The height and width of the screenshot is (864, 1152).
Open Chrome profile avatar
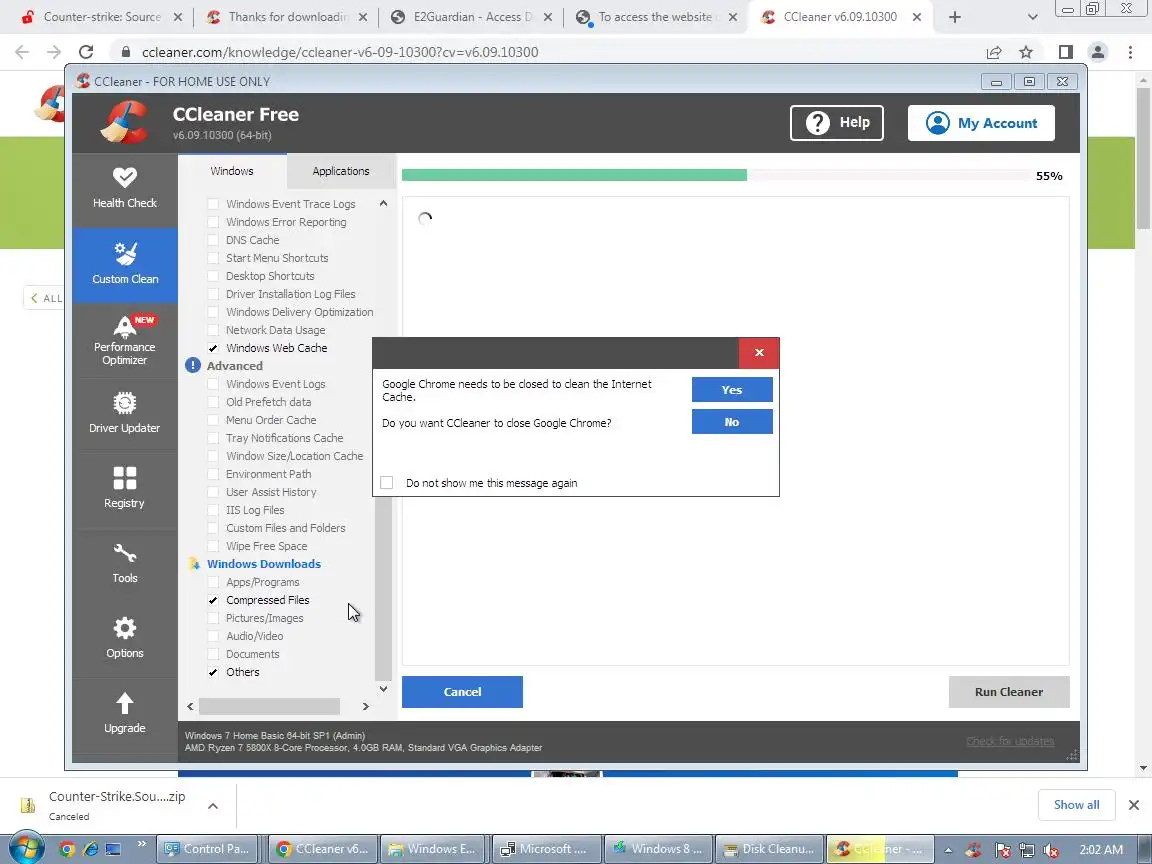tap(1098, 51)
